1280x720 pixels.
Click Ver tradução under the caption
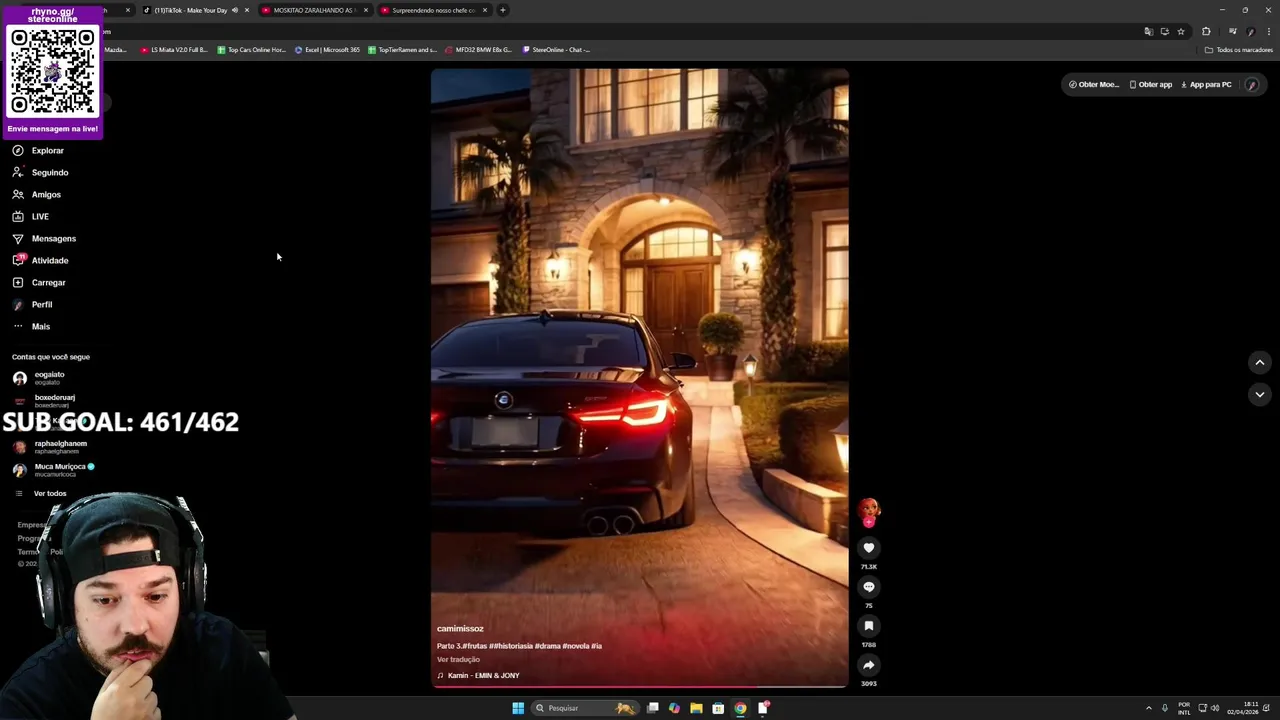(x=458, y=659)
